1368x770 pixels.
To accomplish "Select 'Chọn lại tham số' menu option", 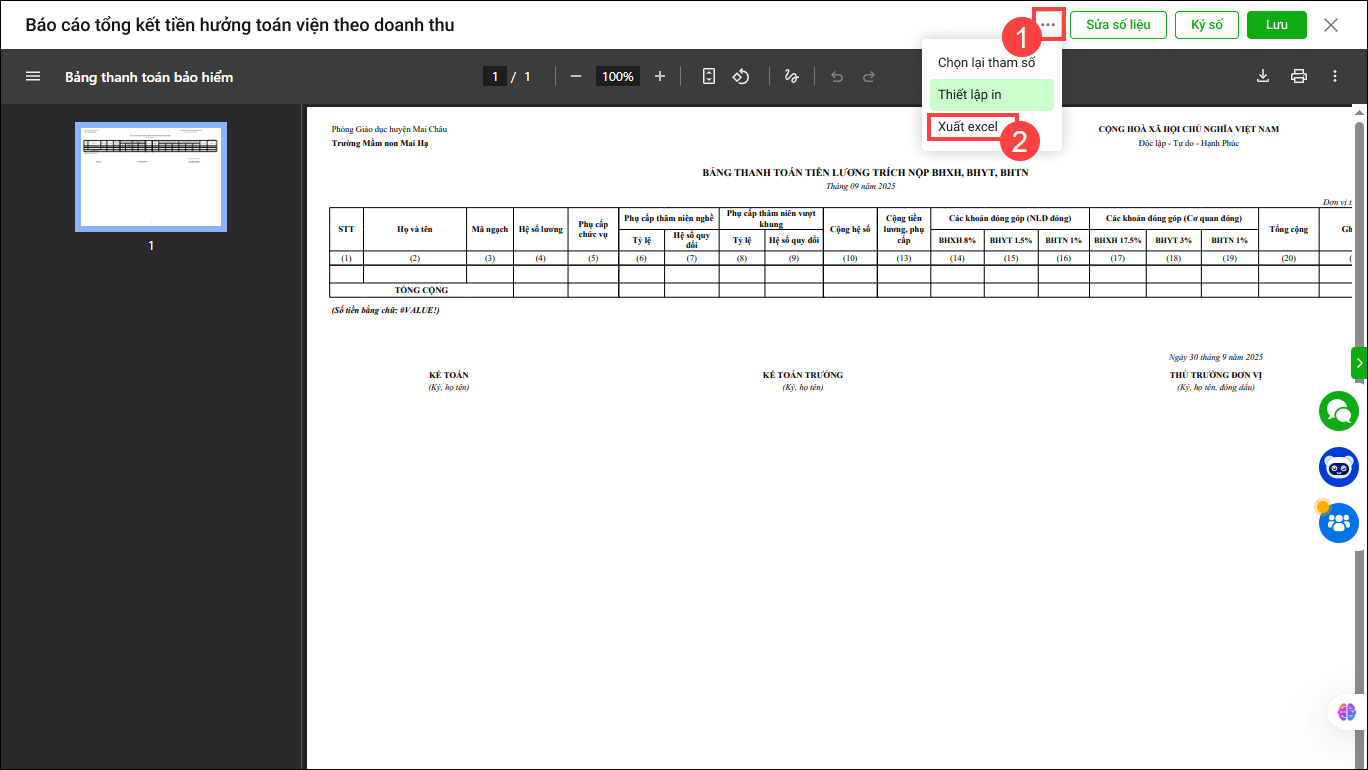I will click(986, 62).
